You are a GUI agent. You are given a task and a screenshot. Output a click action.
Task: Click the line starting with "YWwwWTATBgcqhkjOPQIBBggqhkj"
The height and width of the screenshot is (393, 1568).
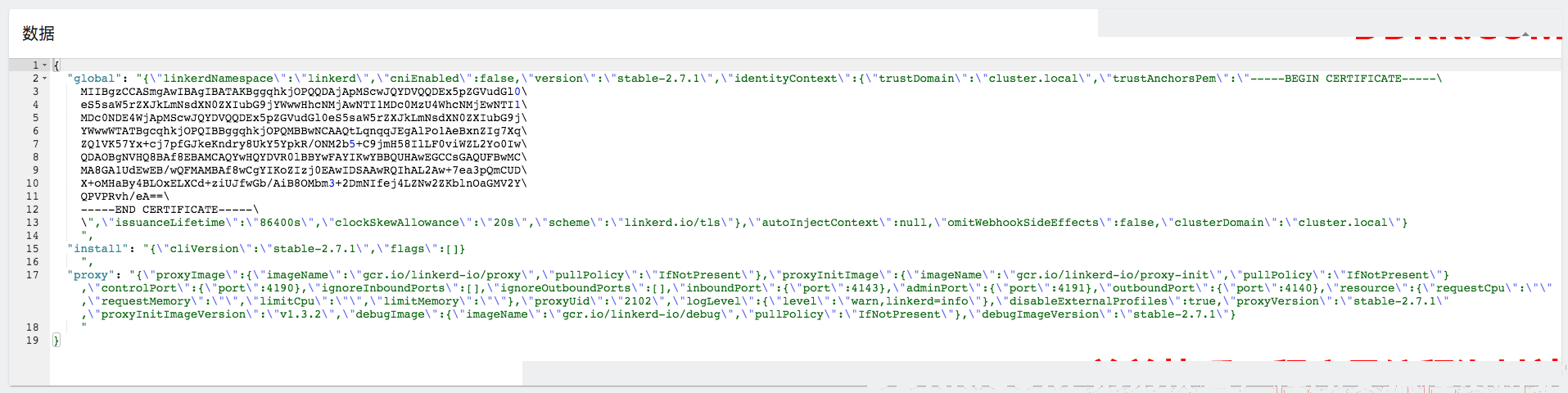coord(304,131)
